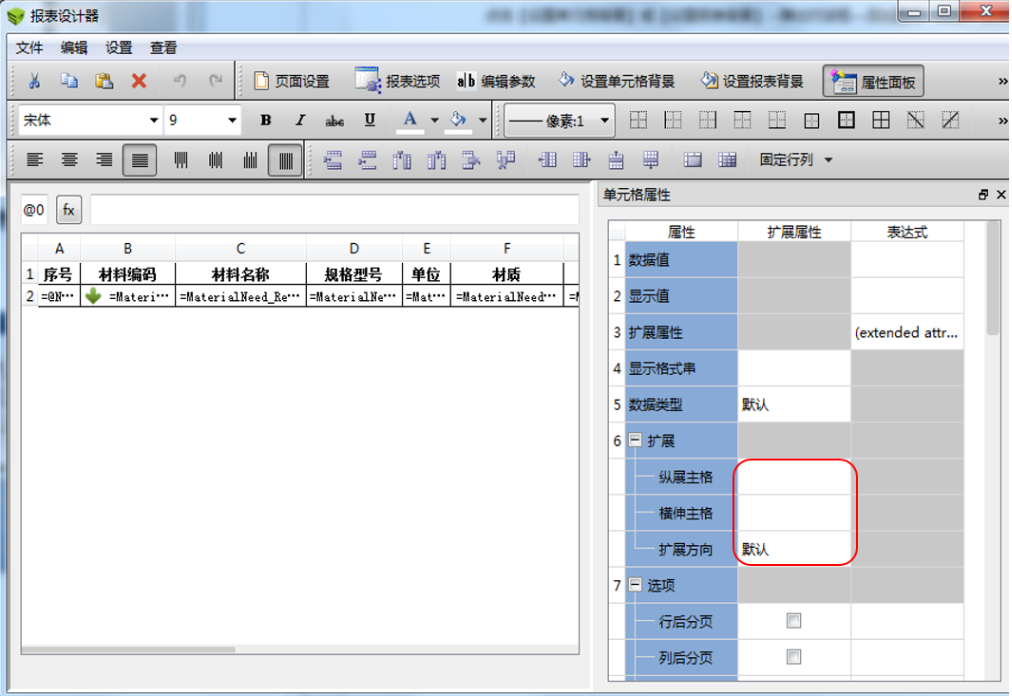Collapse the 扩展 property group
This screenshot has width=1012, height=696.
click(635, 440)
